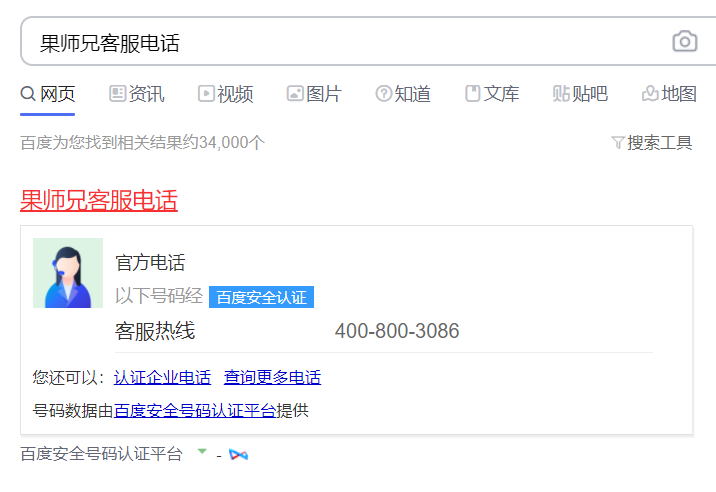Click the 百度安全认证 blue badge
Image resolution: width=716 pixels, height=492 pixels.
click(x=261, y=297)
